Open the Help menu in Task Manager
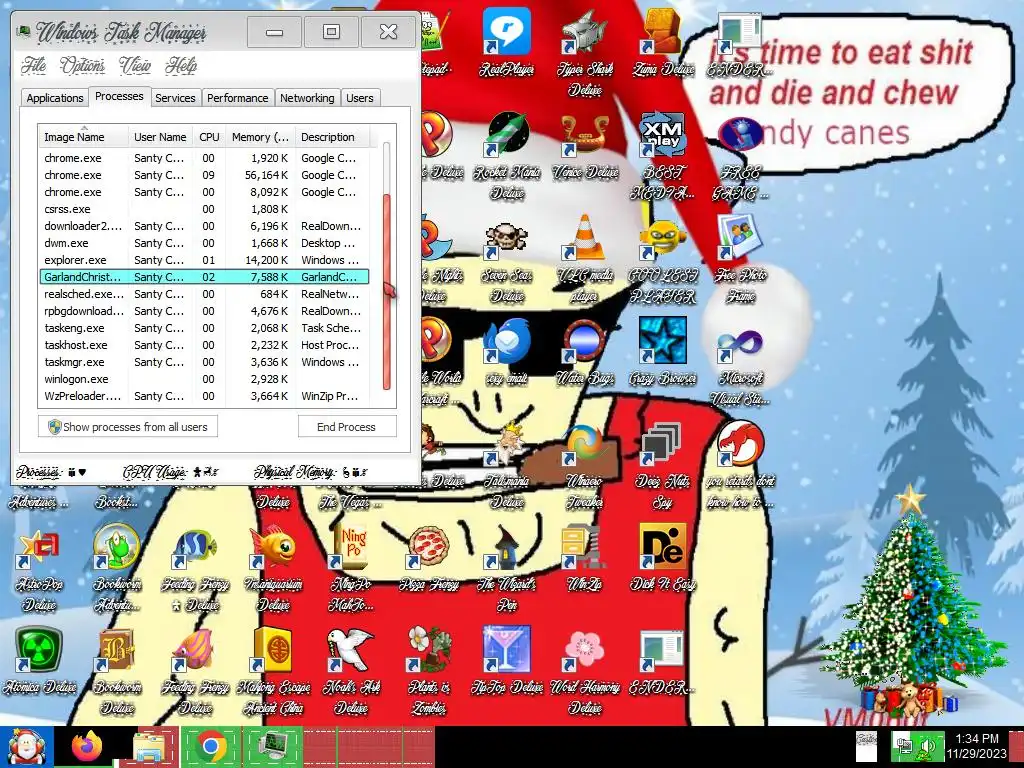This screenshot has width=1024, height=768. click(181, 65)
